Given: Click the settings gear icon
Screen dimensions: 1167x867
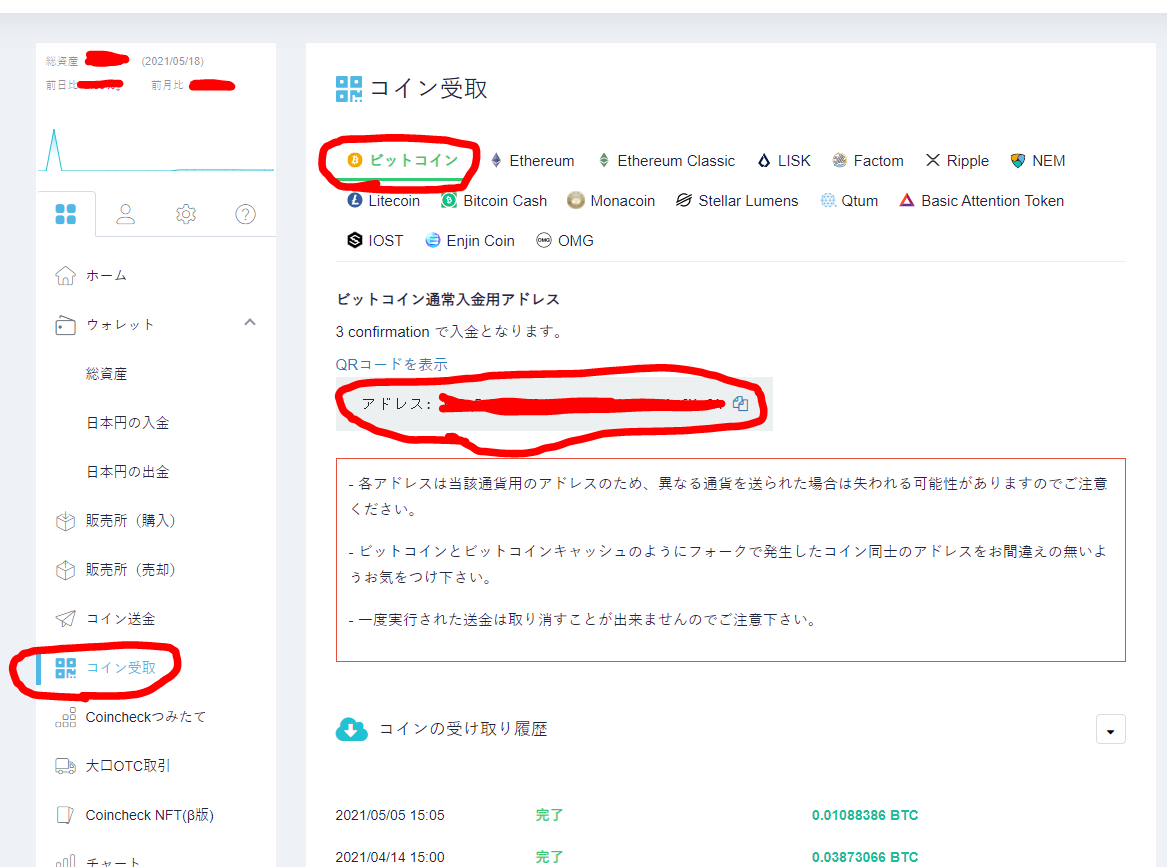Looking at the screenshot, I should coord(185,213).
